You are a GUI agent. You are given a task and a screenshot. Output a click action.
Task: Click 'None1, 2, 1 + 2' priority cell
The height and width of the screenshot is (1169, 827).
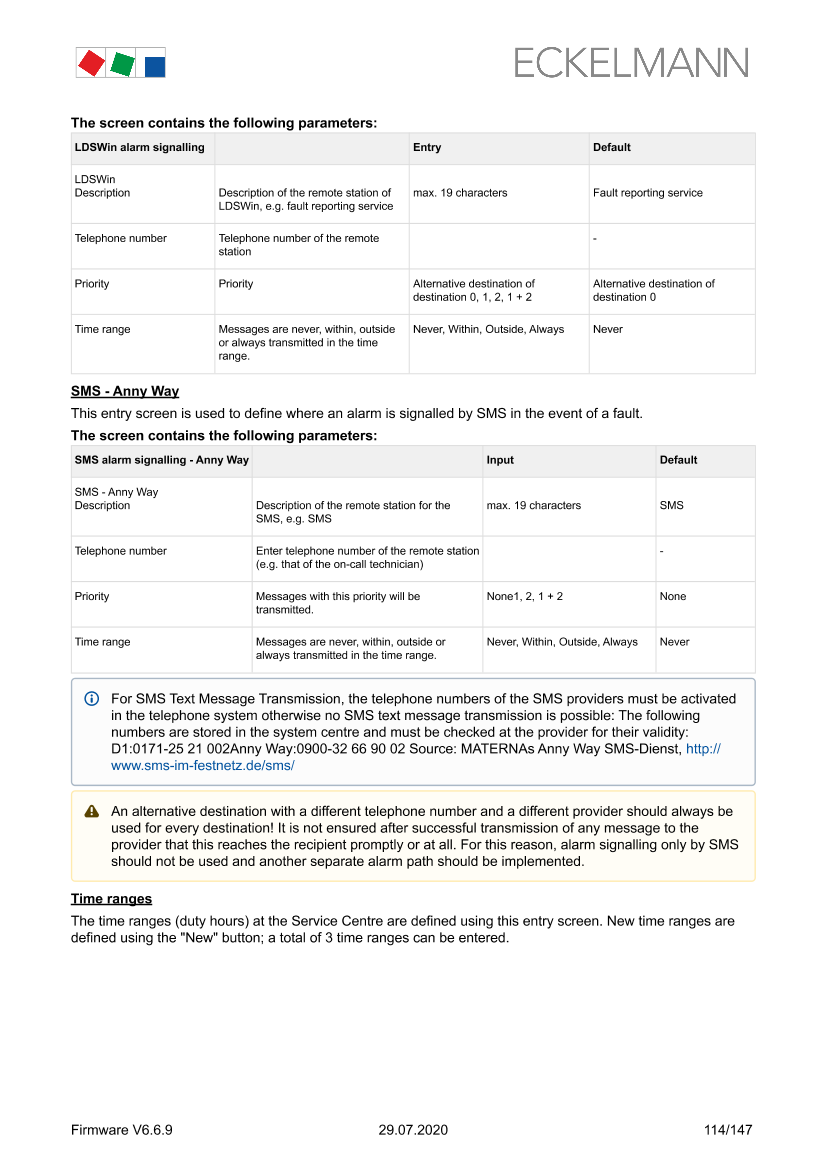click(x=524, y=596)
